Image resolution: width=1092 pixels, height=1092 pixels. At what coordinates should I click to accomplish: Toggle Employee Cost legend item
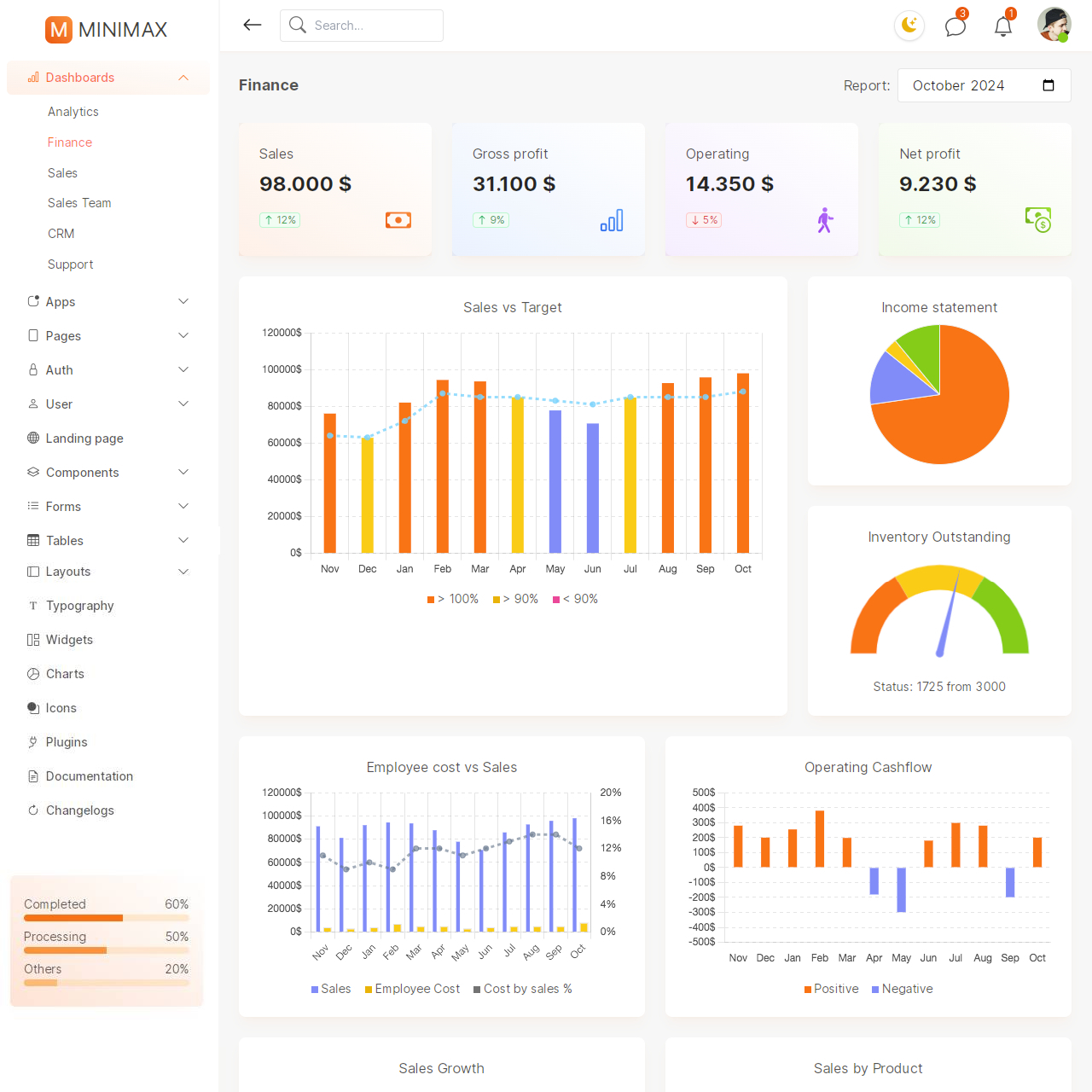click(412, 989)
